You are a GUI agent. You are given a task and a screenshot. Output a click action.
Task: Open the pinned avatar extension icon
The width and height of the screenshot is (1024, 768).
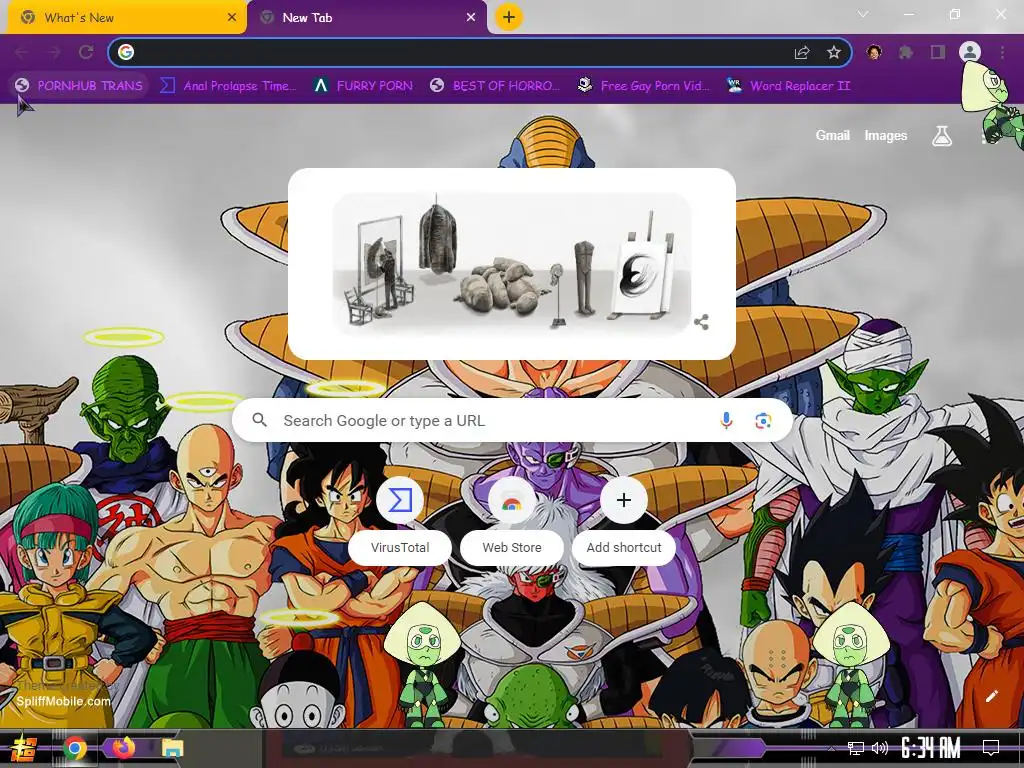[x=874, y=52]
